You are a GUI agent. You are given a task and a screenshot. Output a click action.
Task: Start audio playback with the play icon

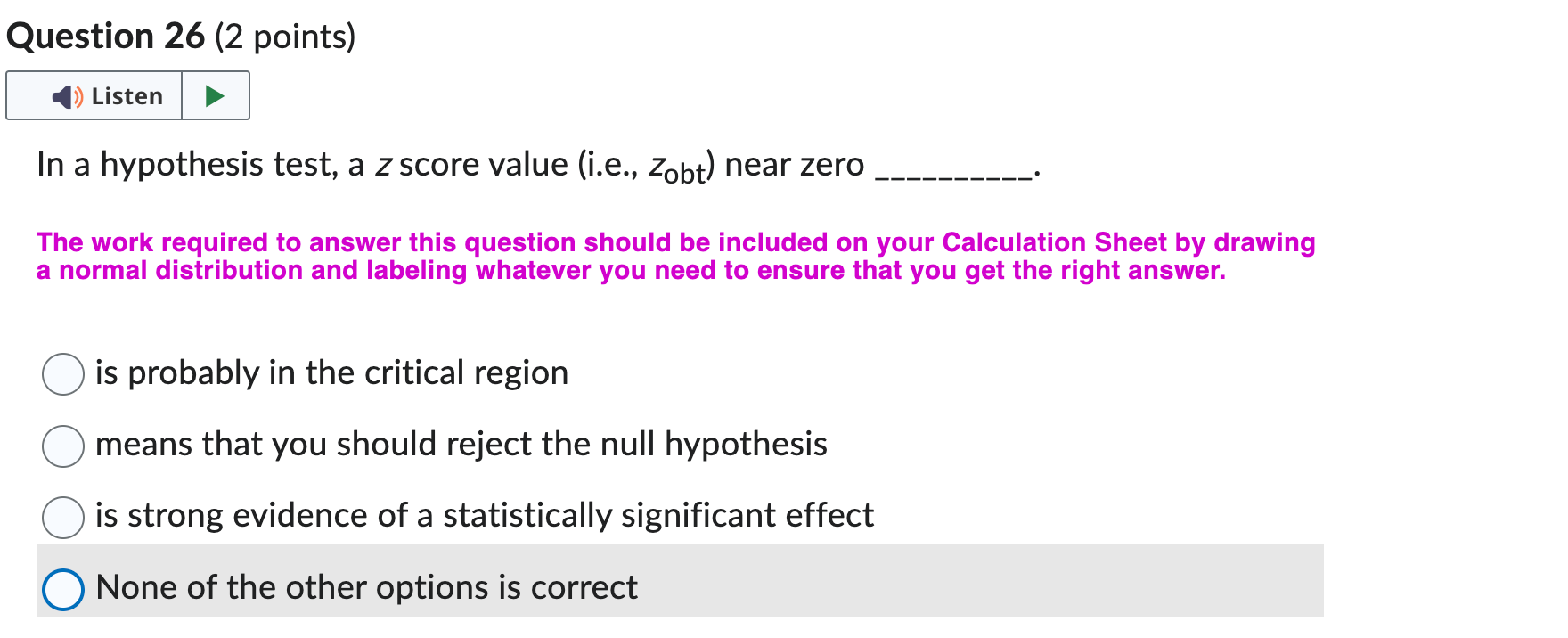pyautogui.click(x=216, y=95)
